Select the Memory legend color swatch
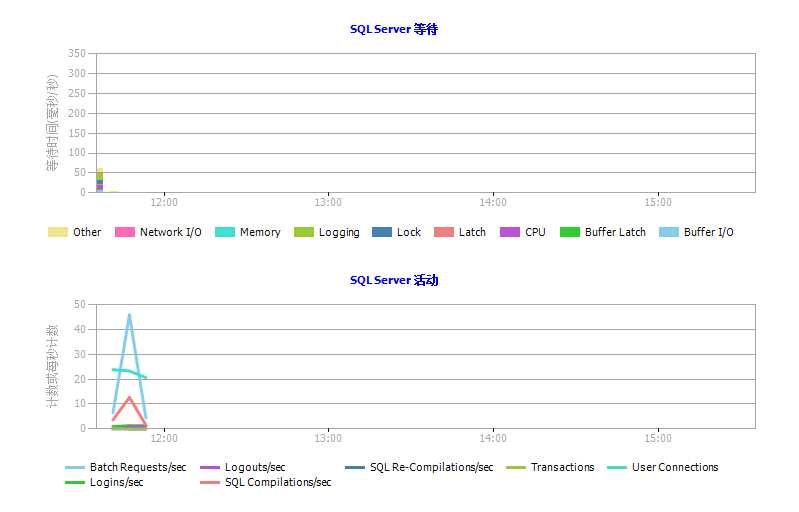 coord(225,232)
